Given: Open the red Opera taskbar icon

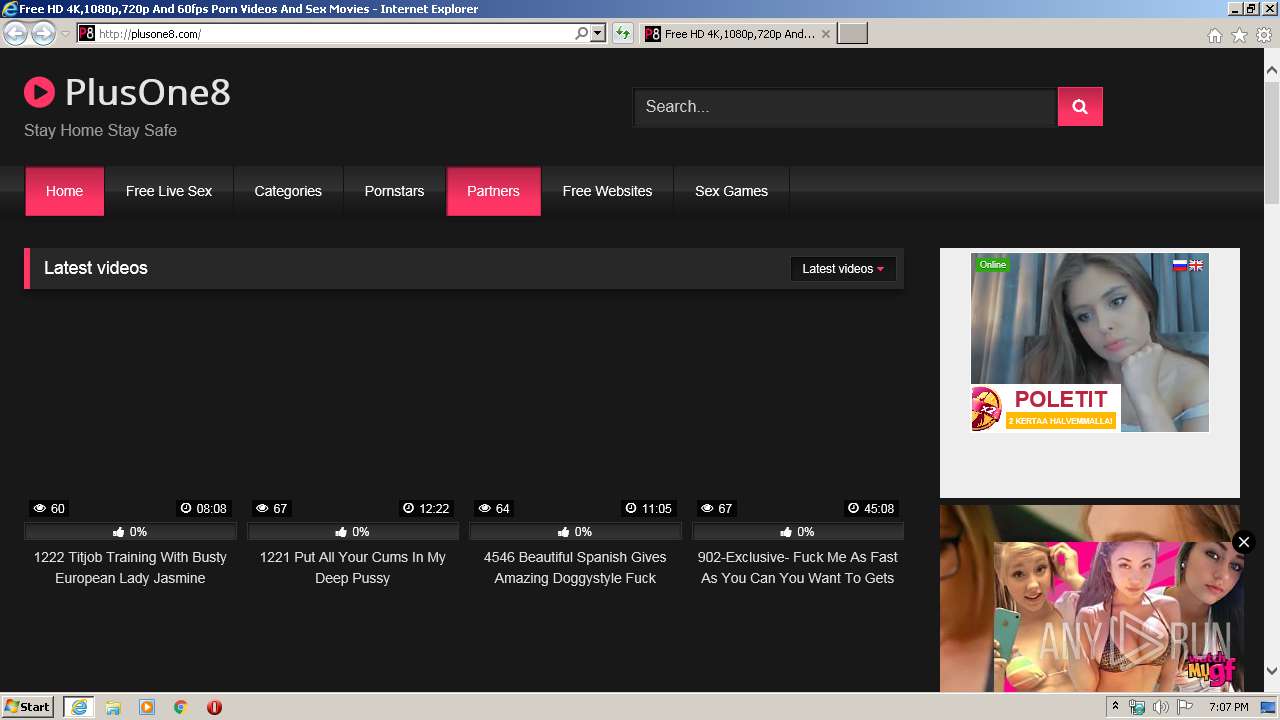Looking at the screenshot, I should 214,707.
